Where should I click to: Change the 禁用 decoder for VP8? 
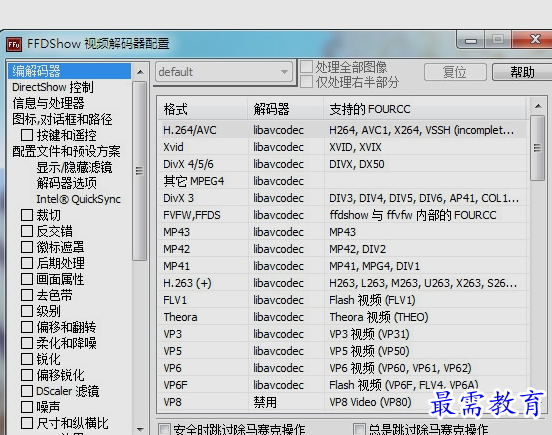click(265, 402)
